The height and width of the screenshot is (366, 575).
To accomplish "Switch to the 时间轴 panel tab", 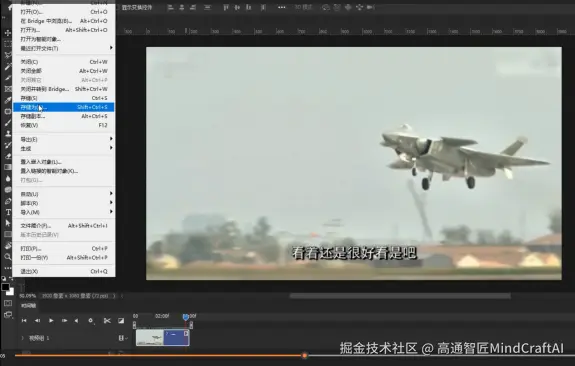I will click(28, 305).
